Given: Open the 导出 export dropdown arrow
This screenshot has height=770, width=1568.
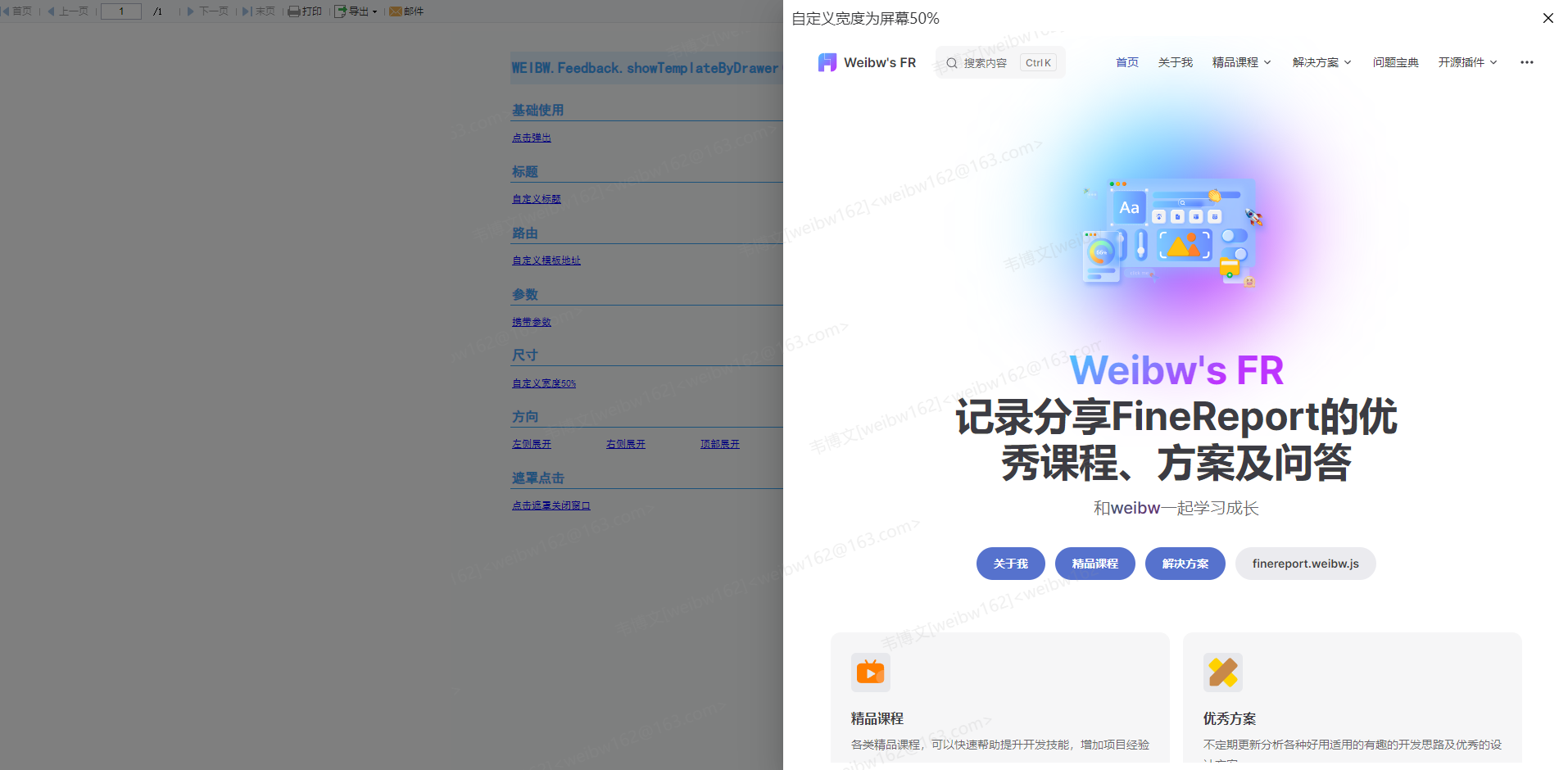Looking at the screenshot, I should pyautogui.click(x=375, y=12).
